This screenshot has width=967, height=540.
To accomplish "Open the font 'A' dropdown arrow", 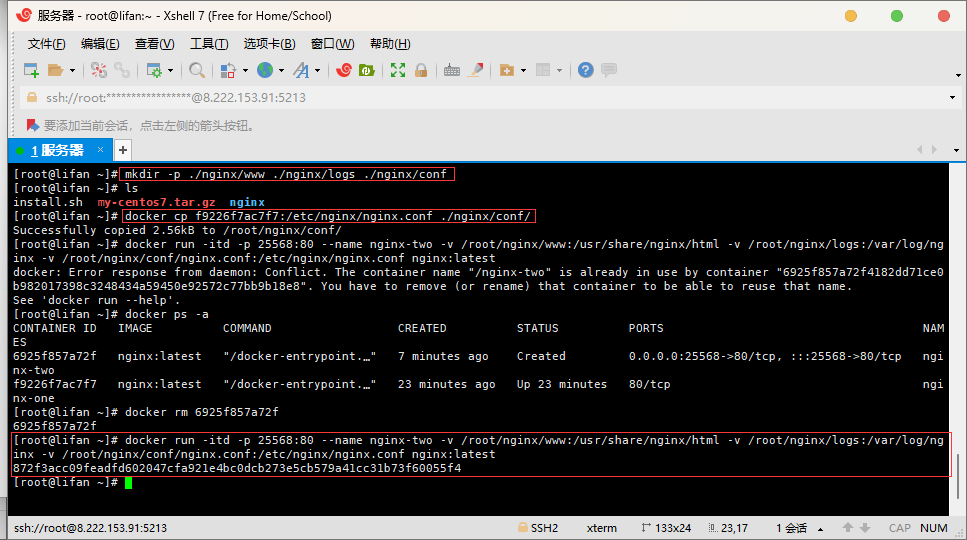I will (318, 70).
